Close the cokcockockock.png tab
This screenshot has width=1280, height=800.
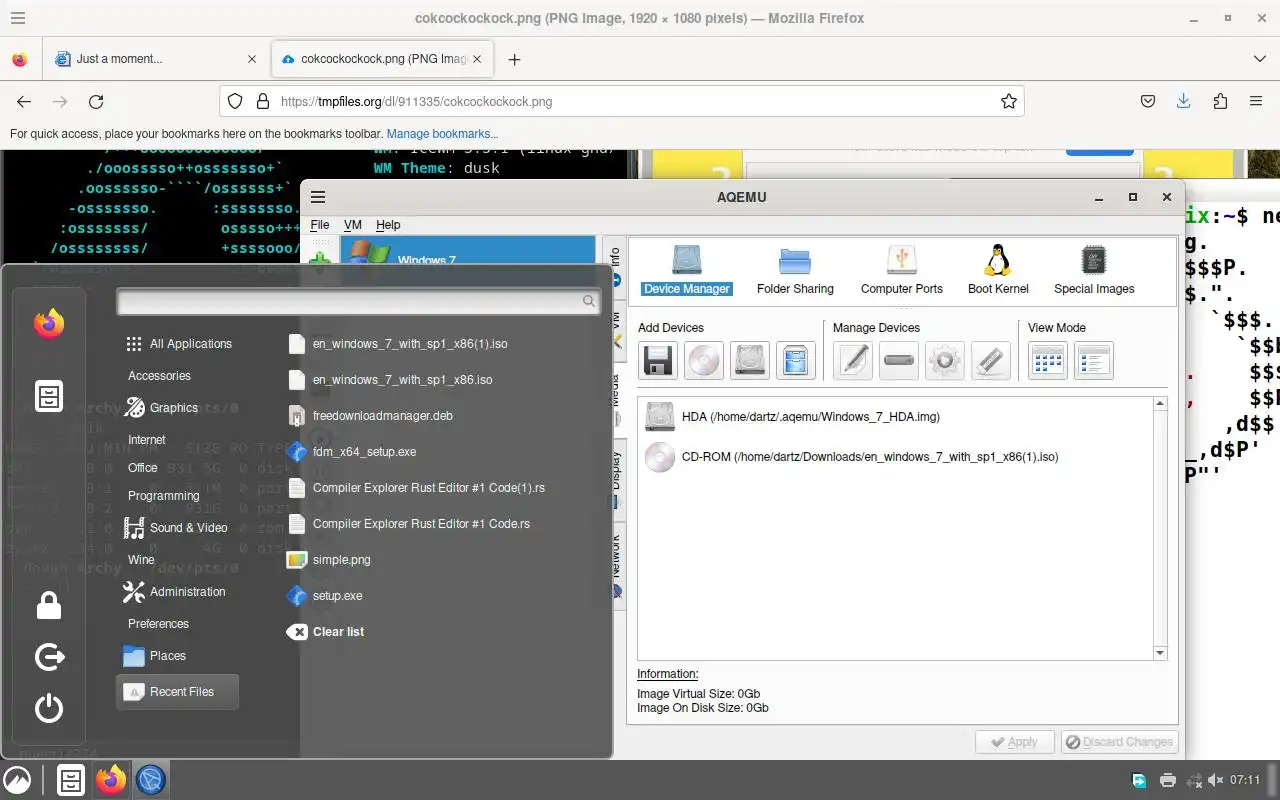point(478,59)
